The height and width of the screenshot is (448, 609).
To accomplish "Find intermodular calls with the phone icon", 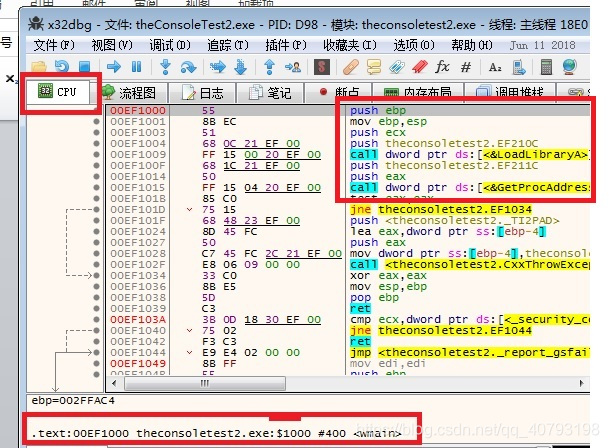I will (518, 67).
